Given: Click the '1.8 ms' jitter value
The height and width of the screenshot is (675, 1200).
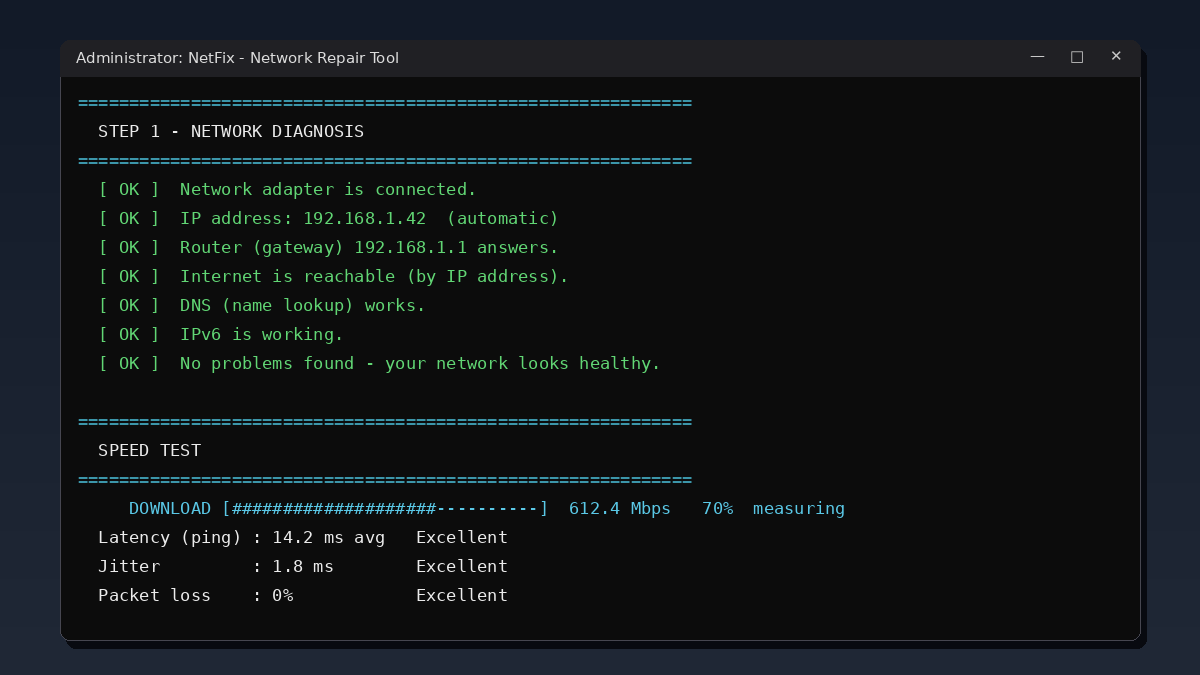Looking at the screenshot, I should pos(303,567).
